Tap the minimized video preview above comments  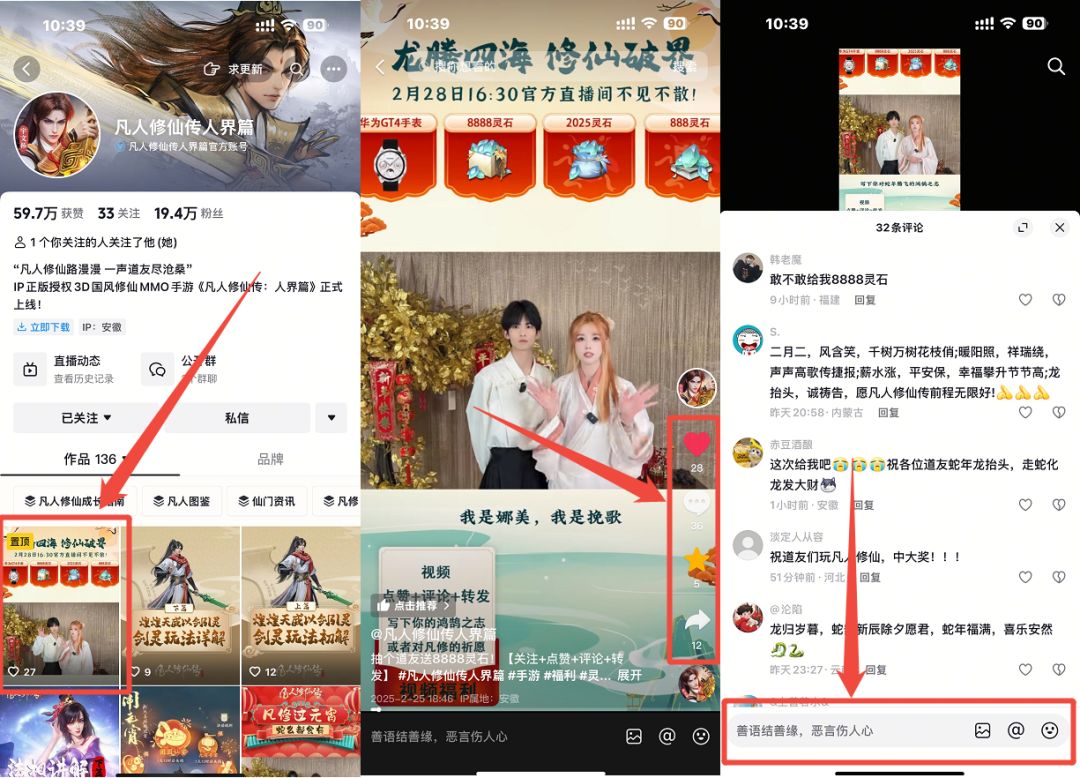900,129
